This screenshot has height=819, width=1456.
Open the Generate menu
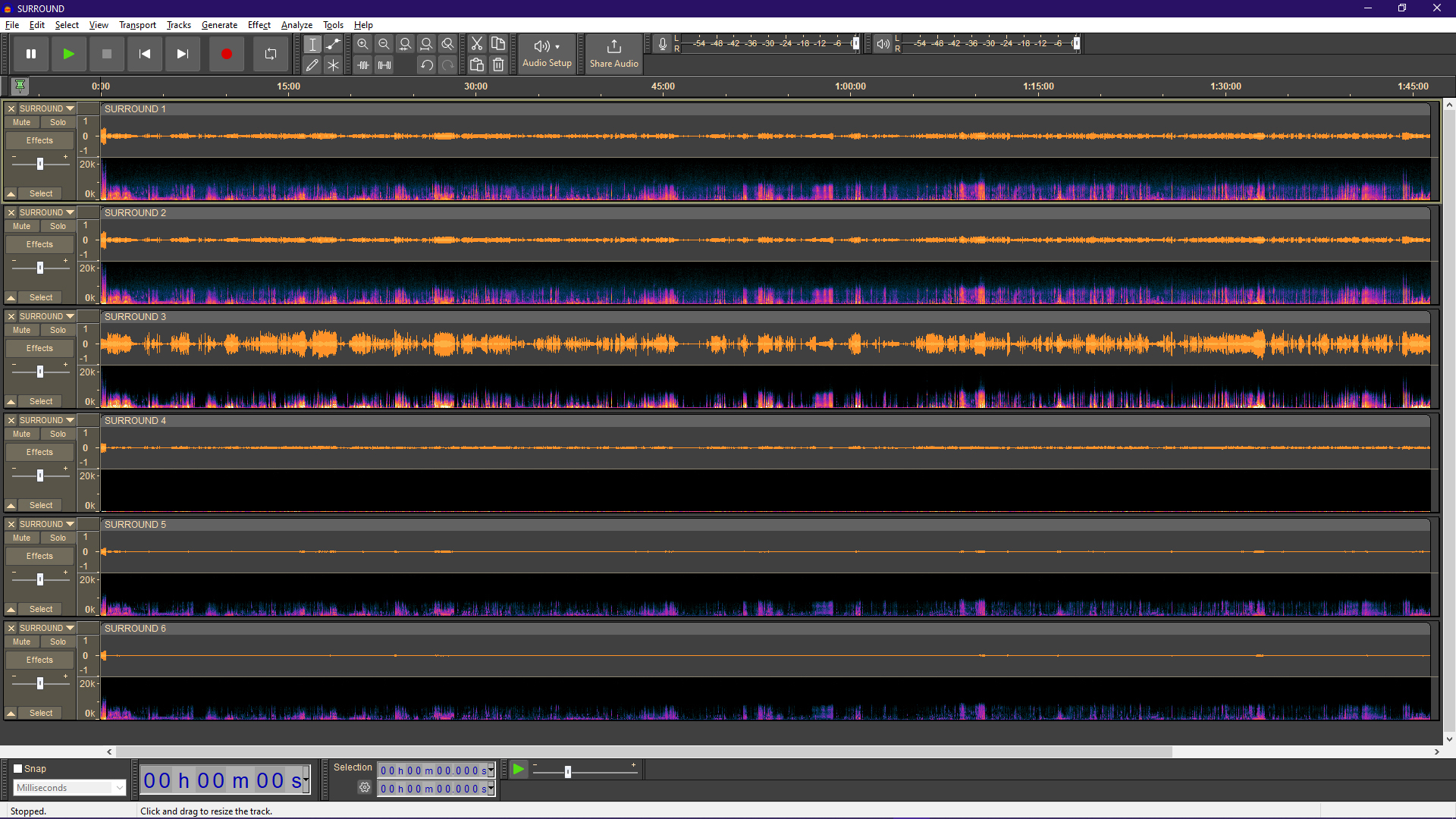click(x=219, y=25)
